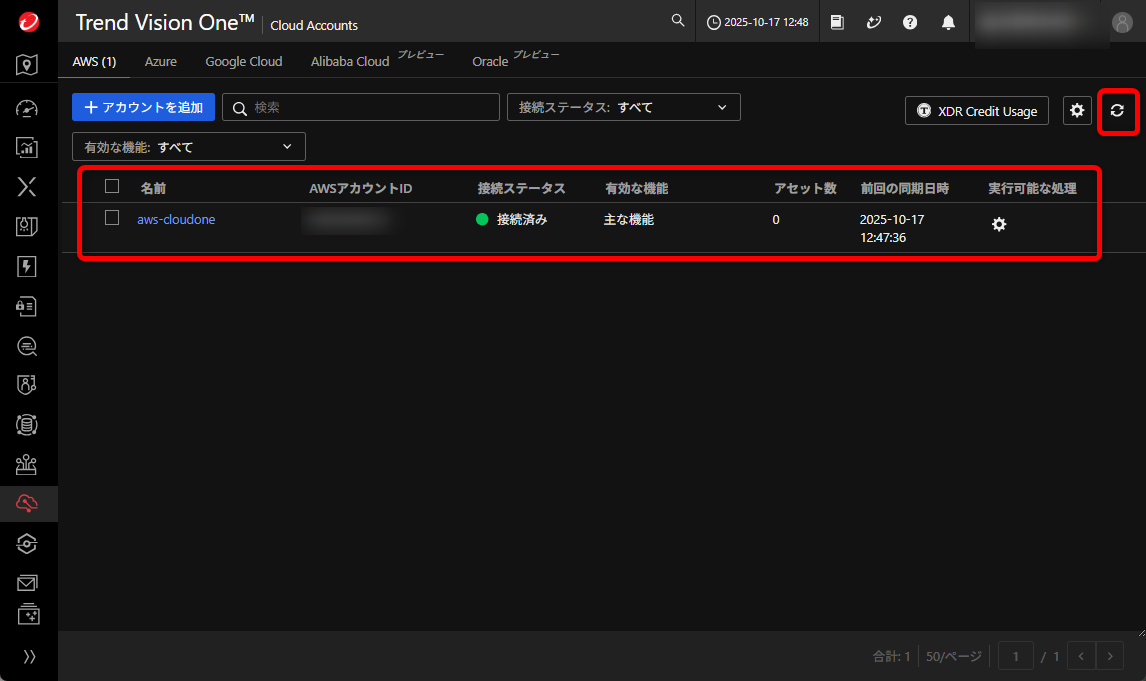This screenshot has height=681, width=1146.
Task: Click the header search magnifier icon
Action: pos(678,21)
